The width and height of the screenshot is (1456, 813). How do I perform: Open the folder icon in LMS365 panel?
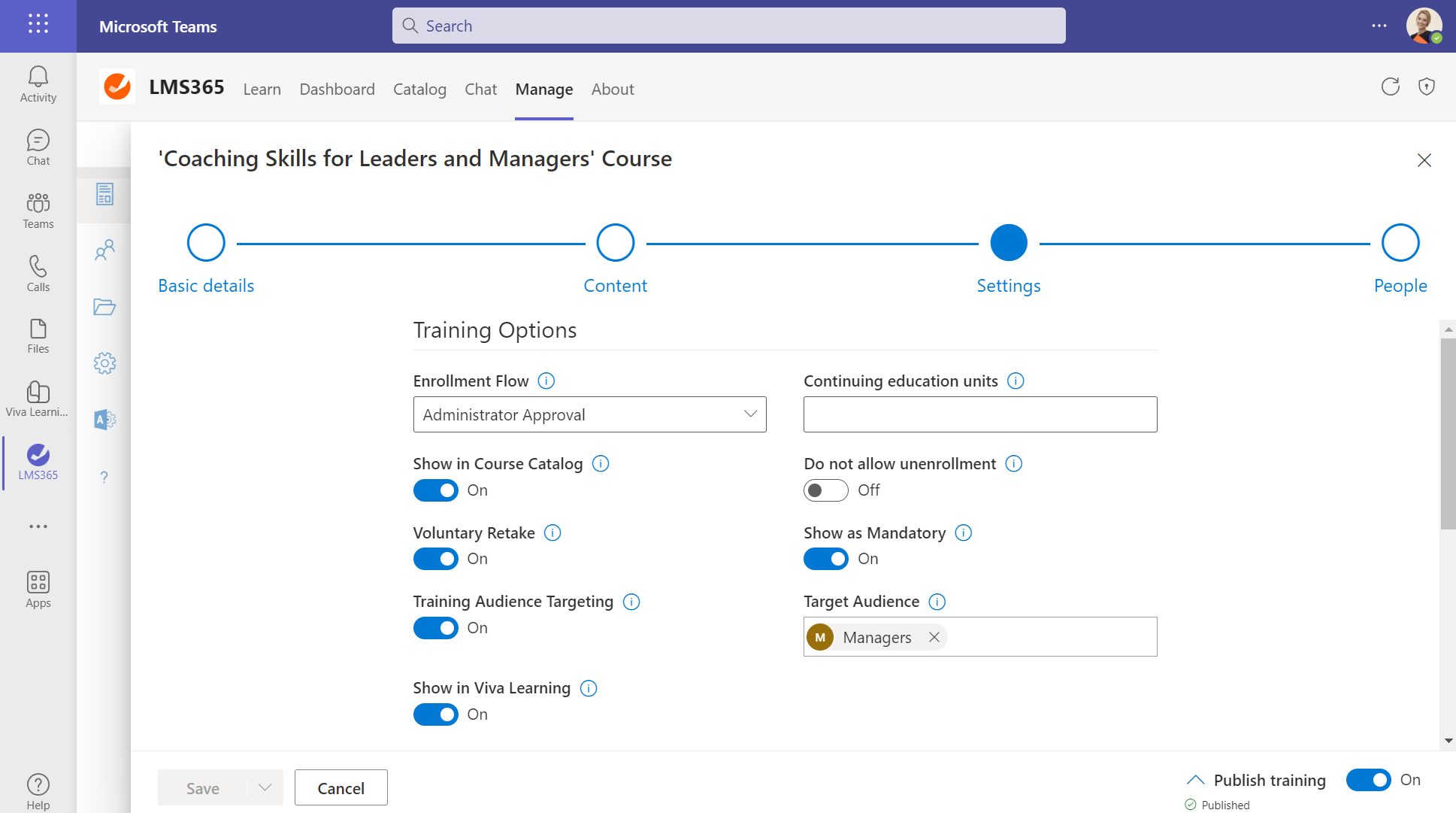[x=104, y=307]
